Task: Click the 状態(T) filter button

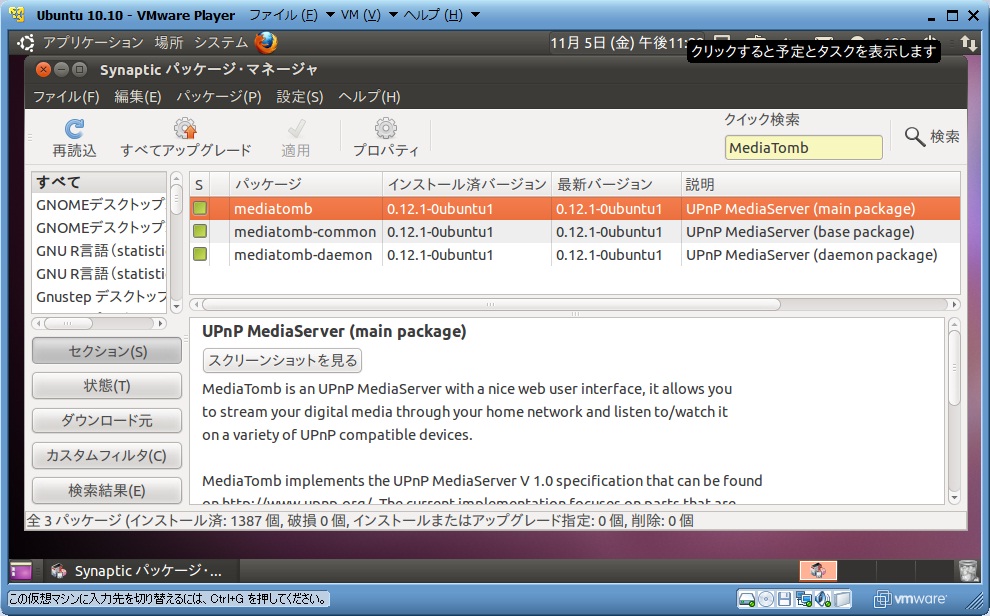Action: tap(107, 386)
